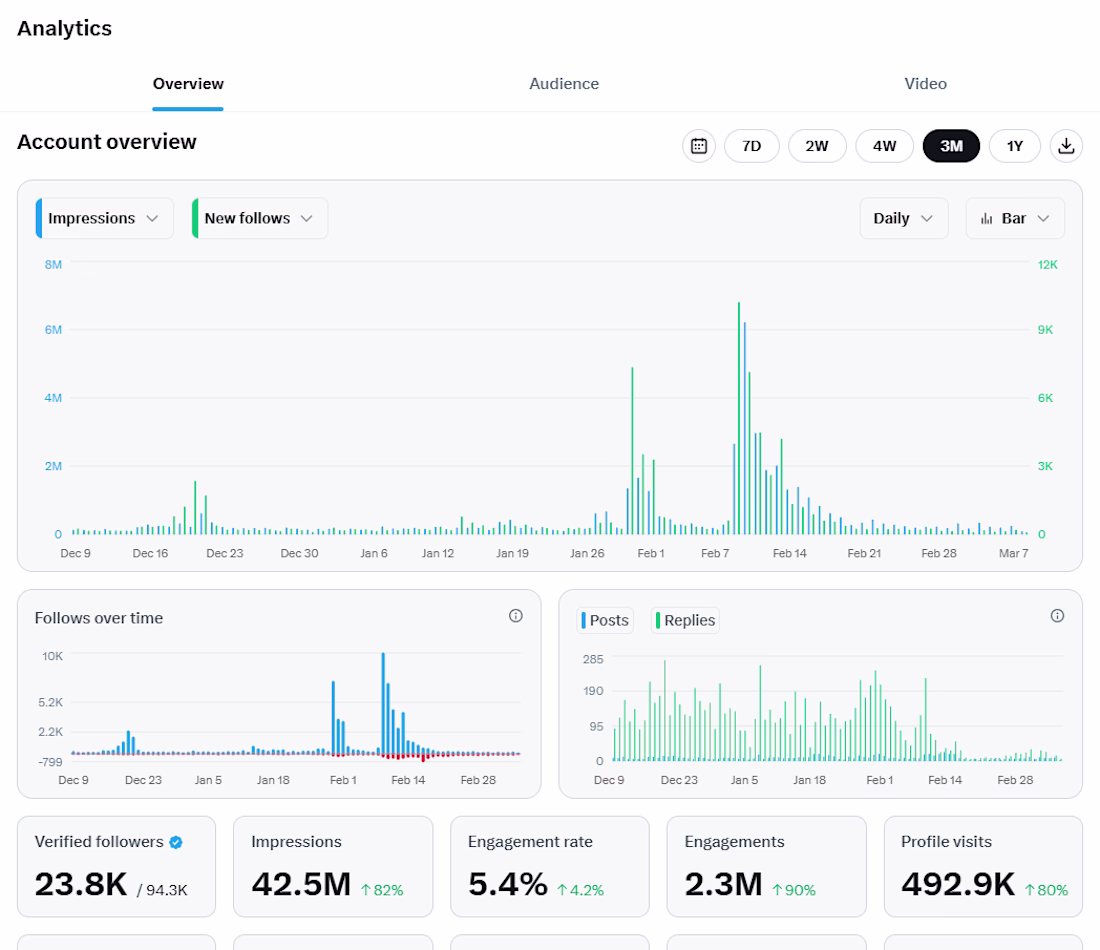
Task: Expand the Impressions metric dropdown
Action: coord(105,218)
